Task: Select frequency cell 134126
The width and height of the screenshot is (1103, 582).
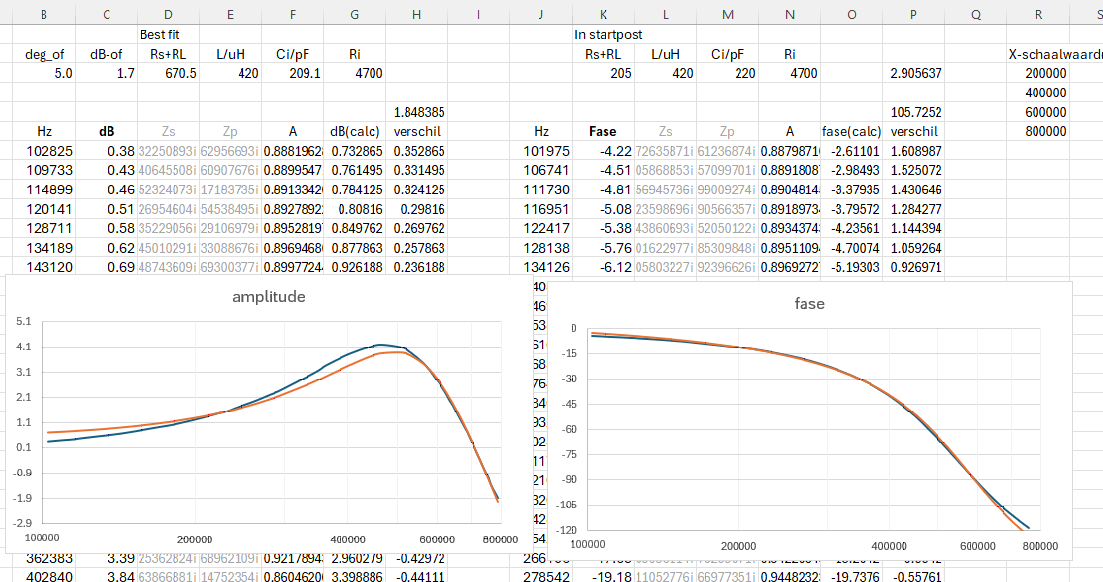Action: [541, 267]
